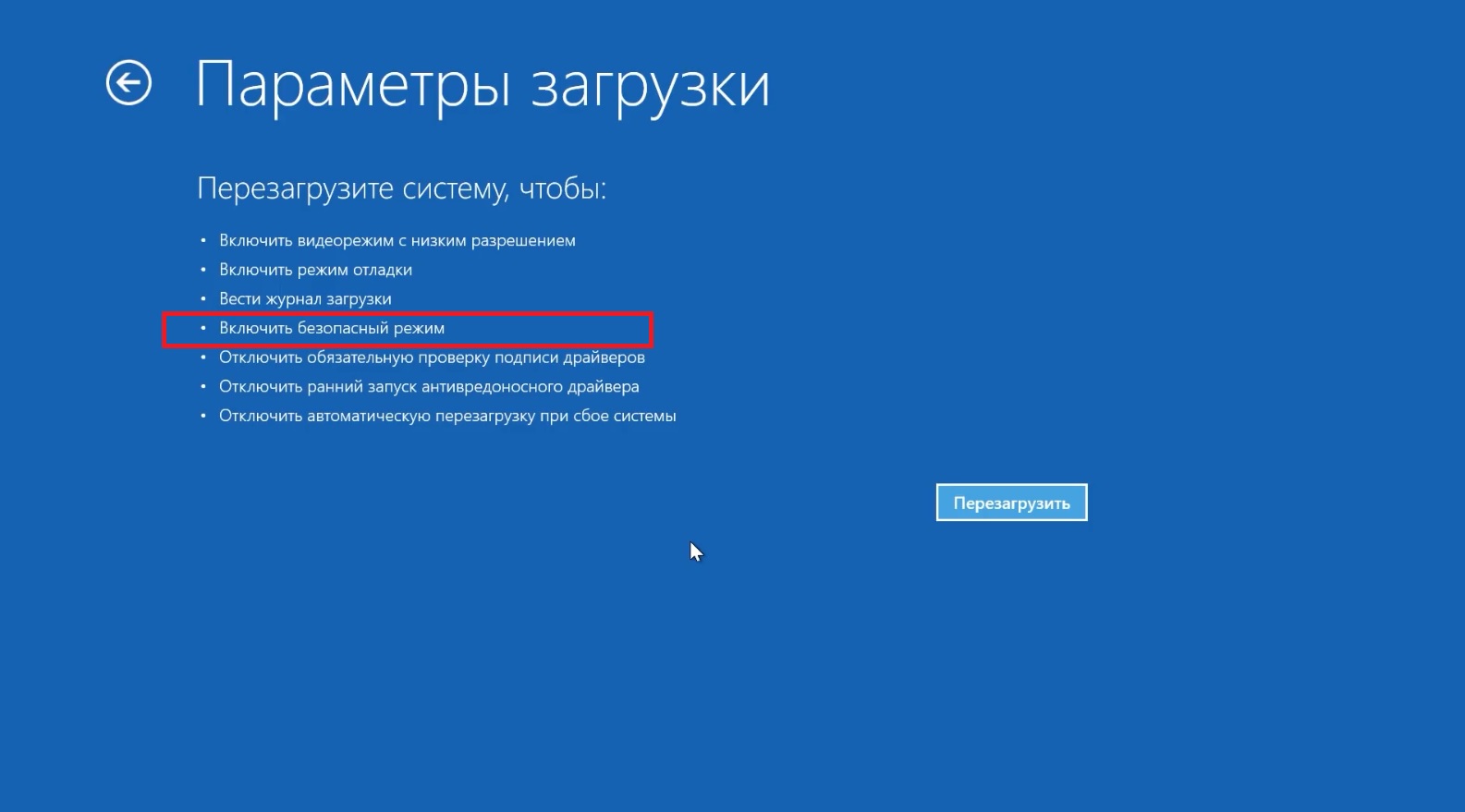
Task: Click the text Перезагрузите систему, чтобы:
Action: tap(401, 188)
